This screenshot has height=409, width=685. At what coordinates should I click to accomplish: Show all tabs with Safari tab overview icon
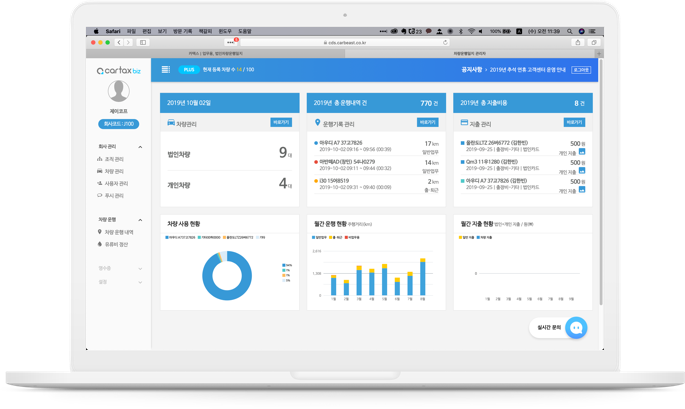tap(594, 42)
